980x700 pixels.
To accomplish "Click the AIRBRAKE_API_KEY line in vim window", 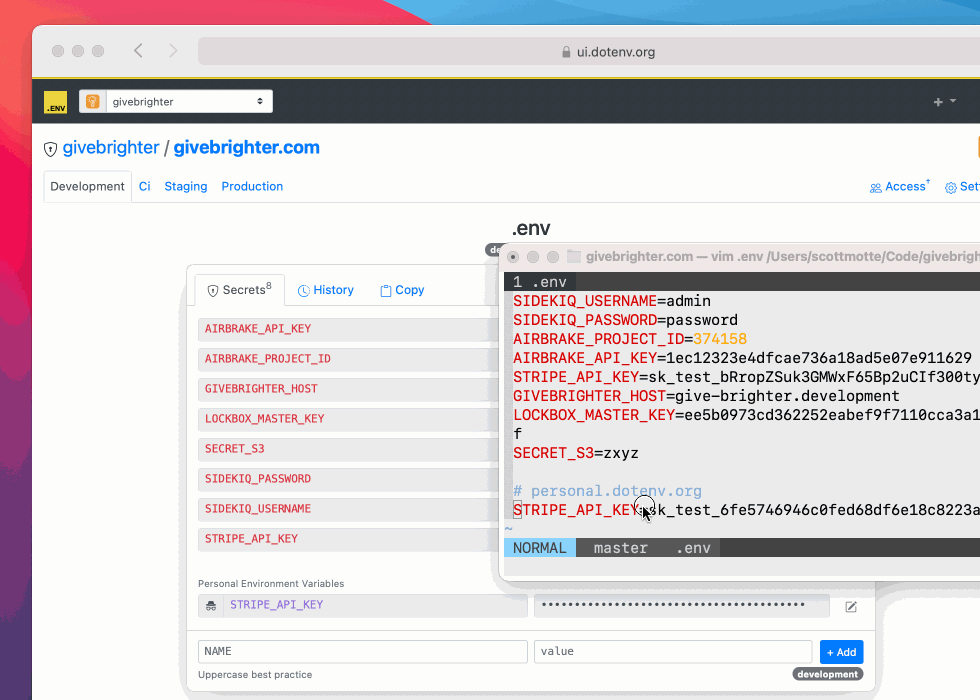I will 742,358.
